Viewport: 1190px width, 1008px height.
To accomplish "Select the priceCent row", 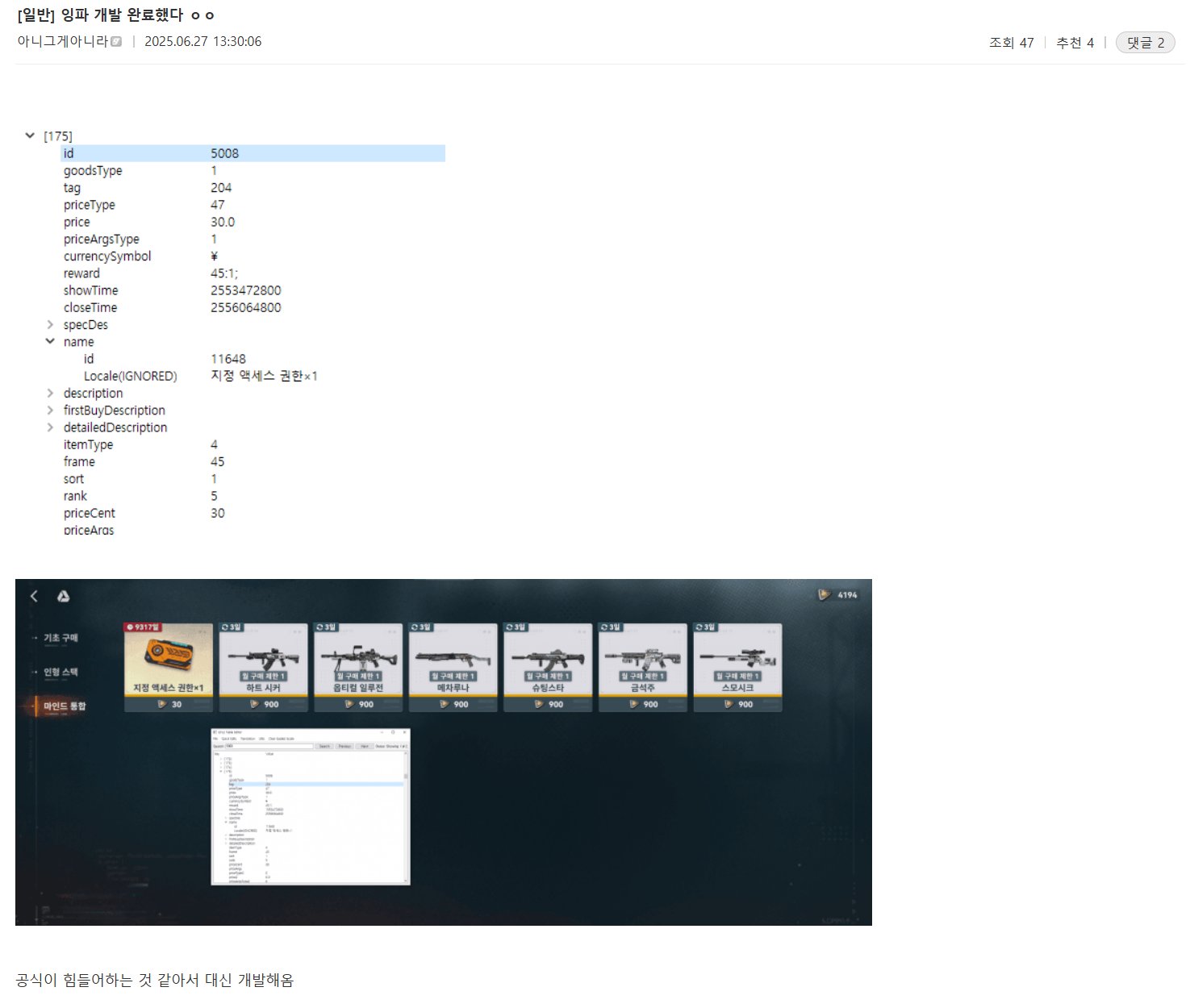I will pyautogui.click(x=253, y=514).
